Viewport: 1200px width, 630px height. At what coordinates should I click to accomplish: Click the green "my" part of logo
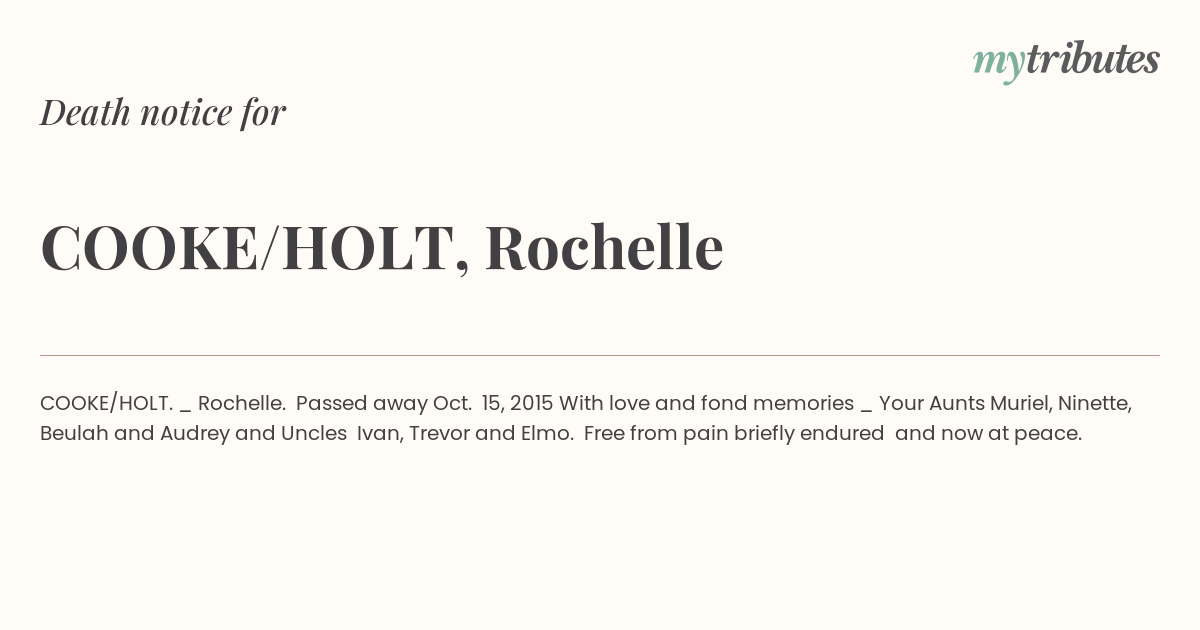click(999, 64)
